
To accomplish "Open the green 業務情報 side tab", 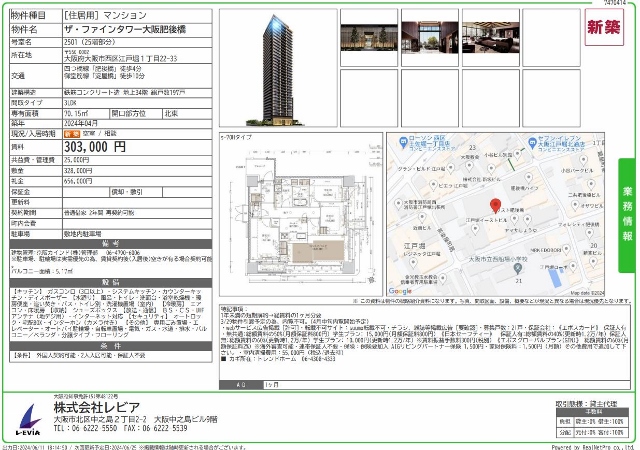I will click(627, 215).
